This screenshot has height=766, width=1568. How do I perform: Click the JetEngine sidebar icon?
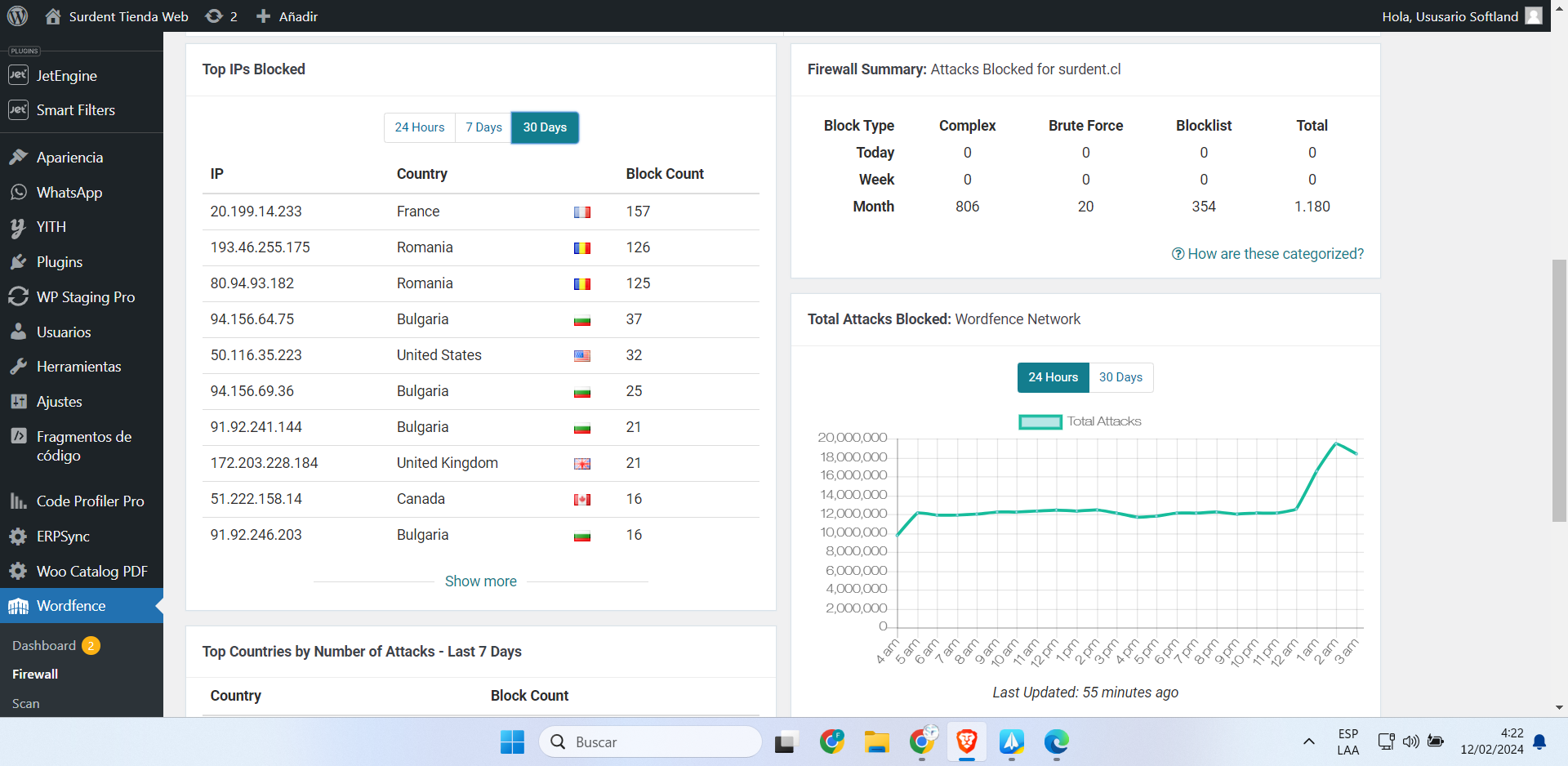[18, 75]
